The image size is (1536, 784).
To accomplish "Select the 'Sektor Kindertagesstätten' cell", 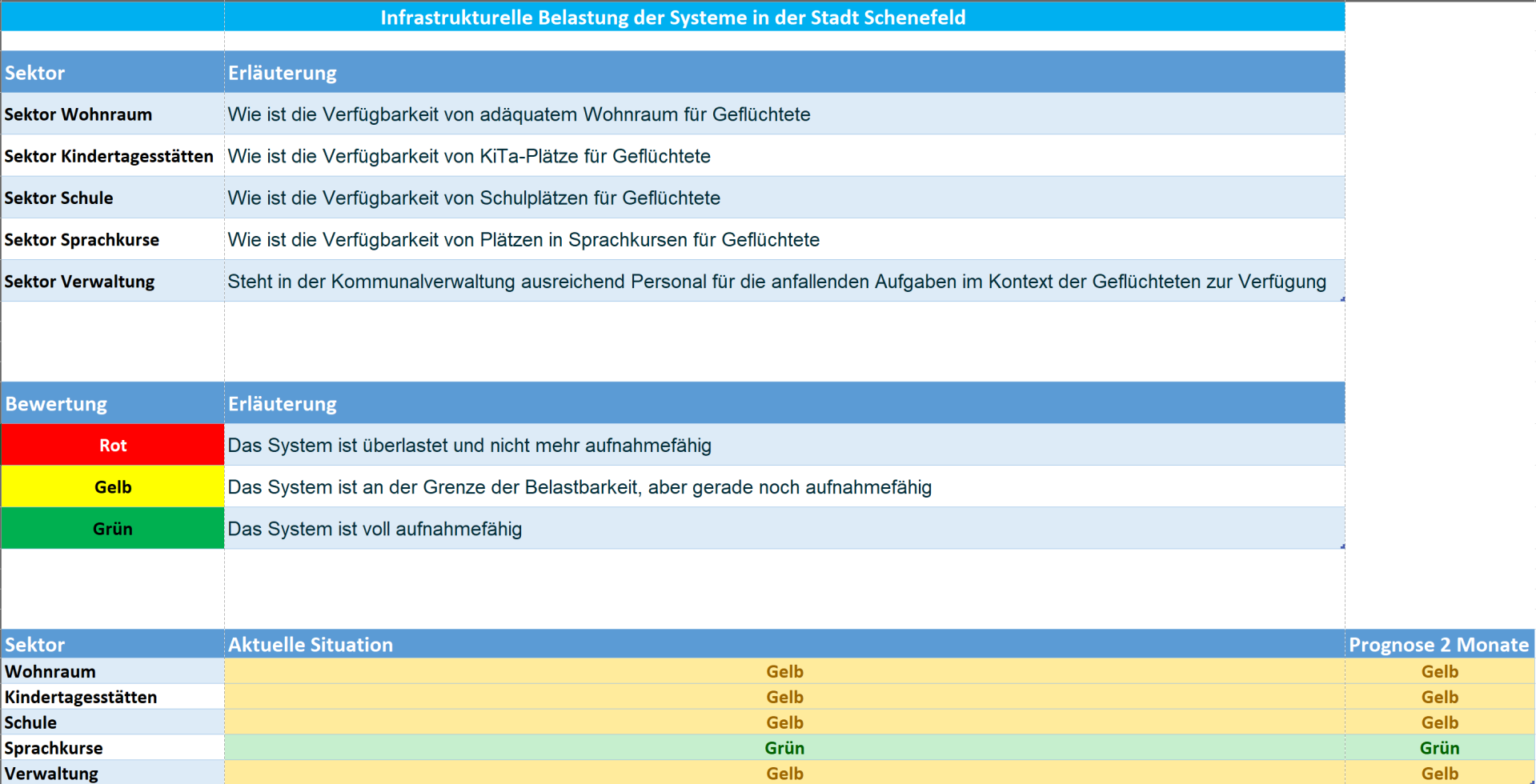I will tap(113, 156).
